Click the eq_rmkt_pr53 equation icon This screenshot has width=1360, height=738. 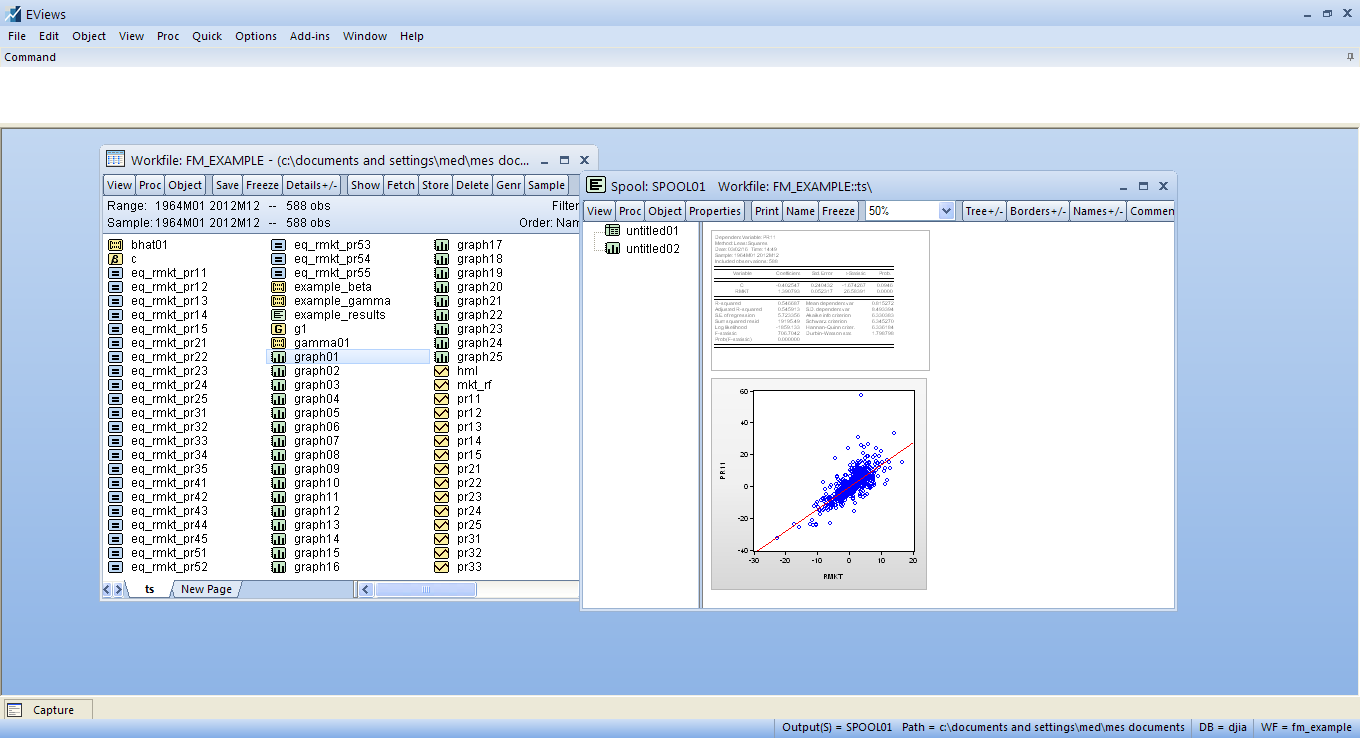tap(278, 245)
